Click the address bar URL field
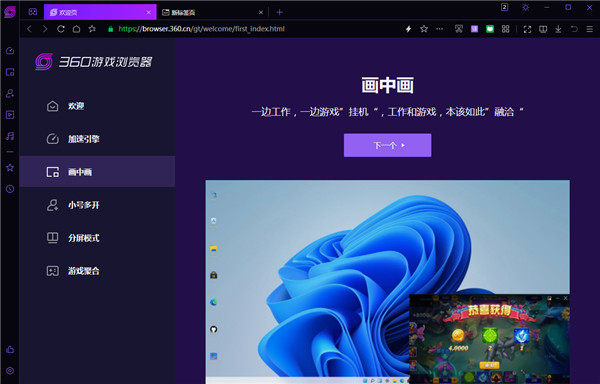Screen dimensions: 600x384 click(253, 29)
